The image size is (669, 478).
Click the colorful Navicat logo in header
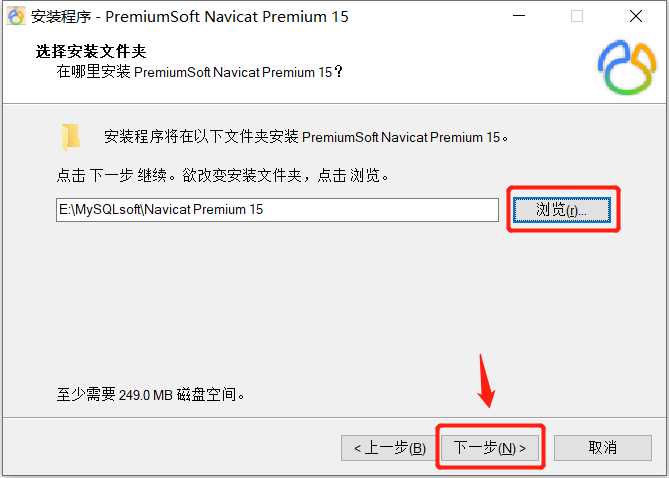click(627, 67)
